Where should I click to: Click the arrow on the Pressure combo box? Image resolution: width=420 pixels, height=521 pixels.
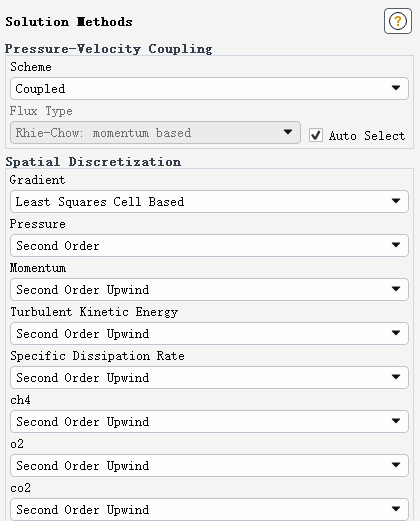coord(396,245)
